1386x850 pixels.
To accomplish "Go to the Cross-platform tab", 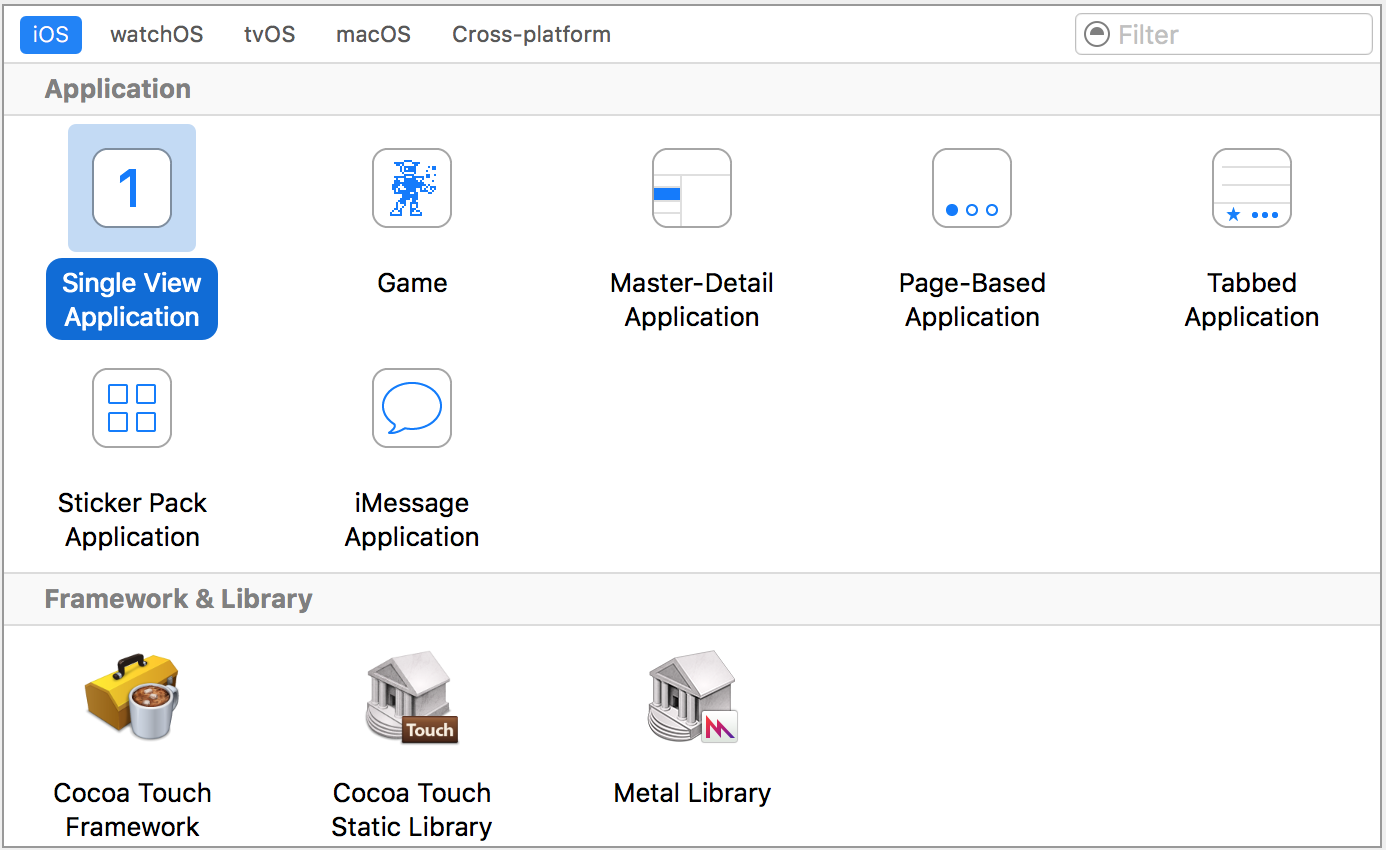I will click(x=531, y=34).
